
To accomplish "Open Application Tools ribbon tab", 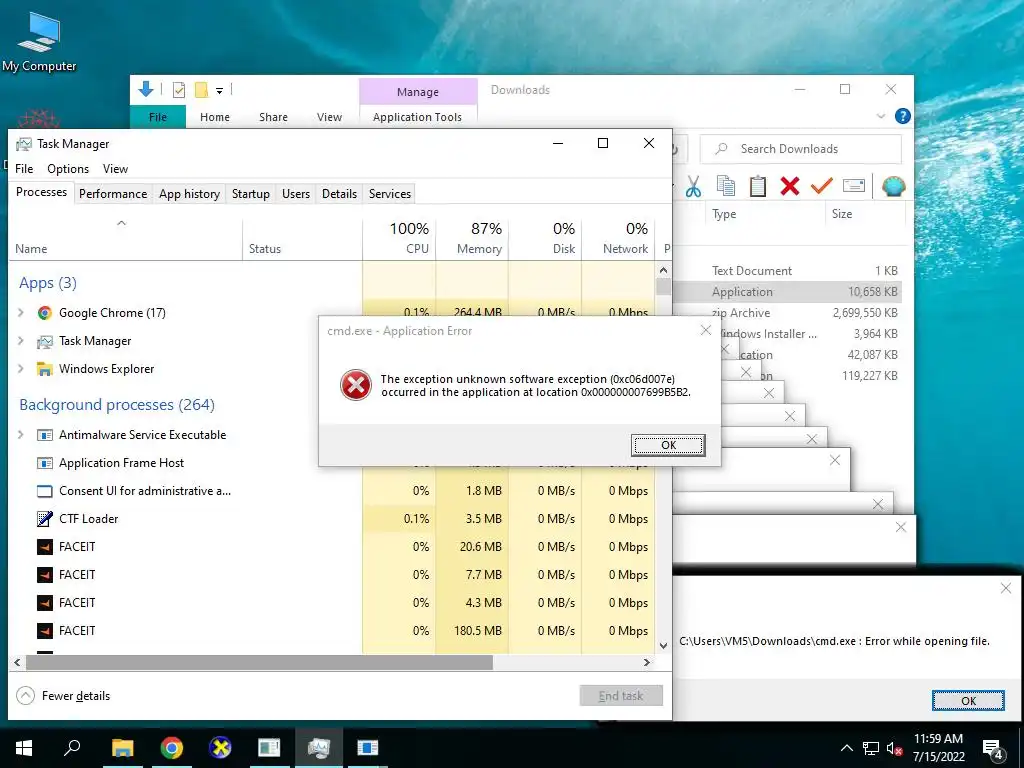I will pyautogui.click(x=417, y=117).
